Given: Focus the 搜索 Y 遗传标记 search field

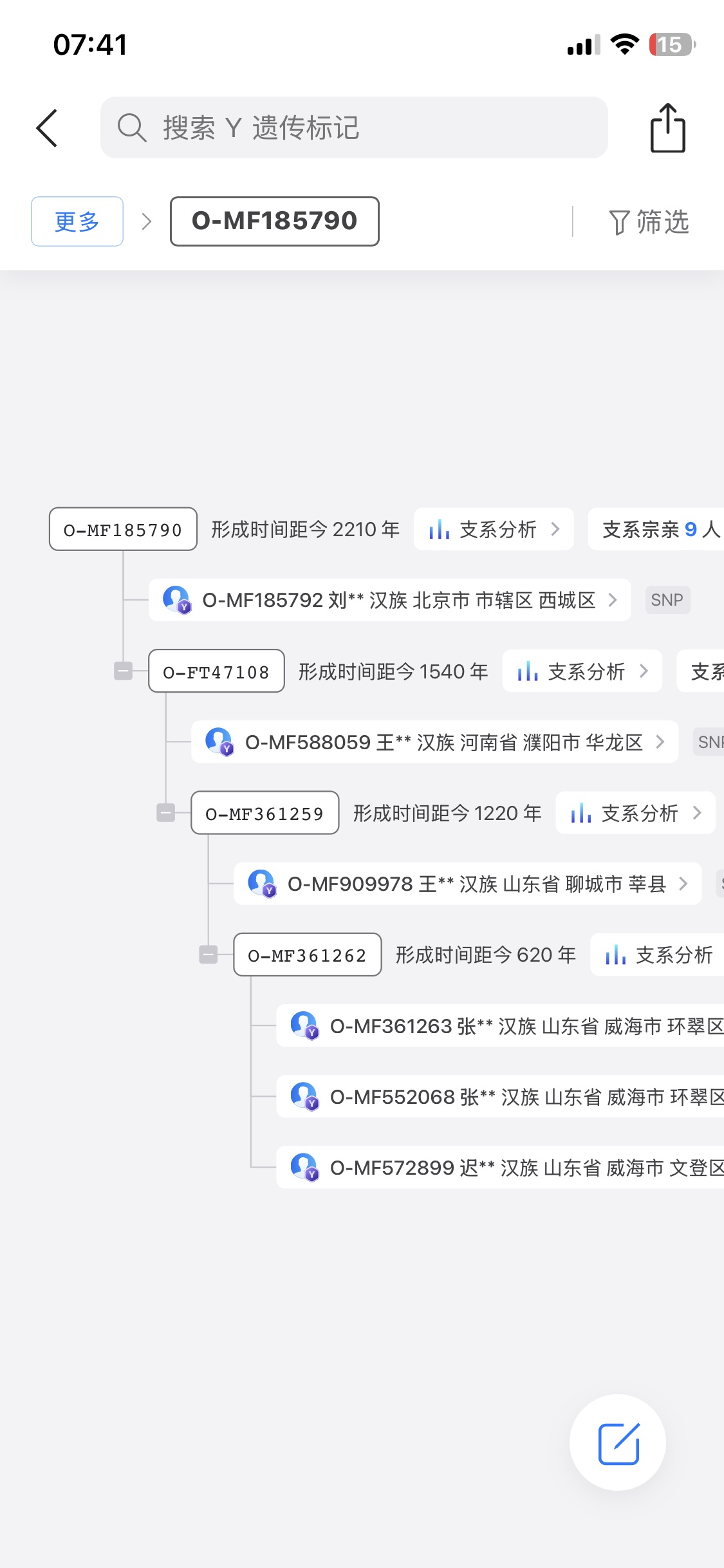Looking at the screenshot, I should (x=354, y=127).
